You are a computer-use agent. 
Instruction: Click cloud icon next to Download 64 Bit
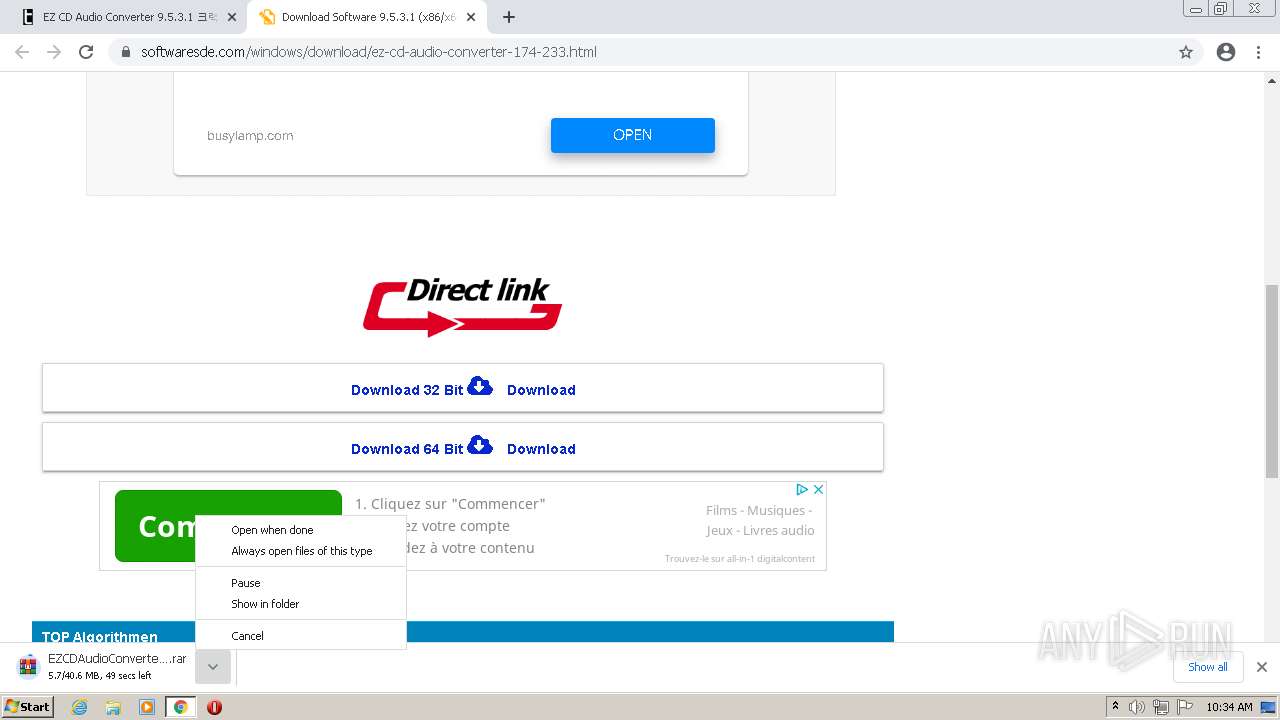click(x=481, y=445)
